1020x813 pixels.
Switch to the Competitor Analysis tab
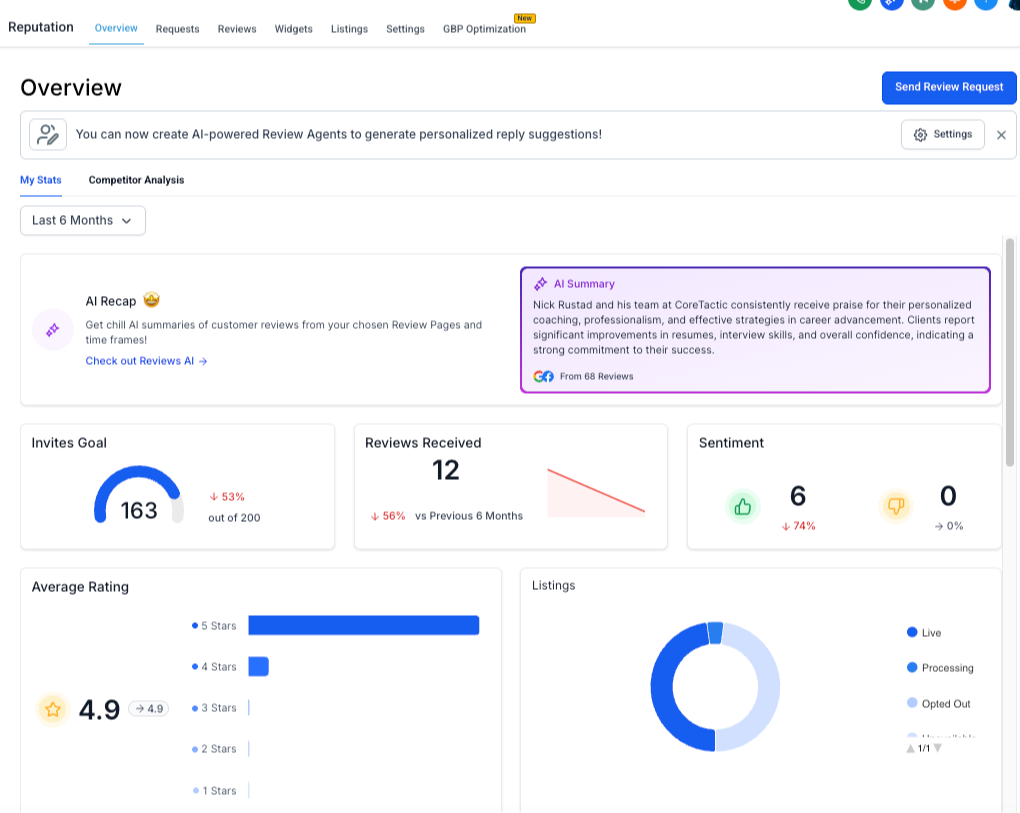point(136,180)
